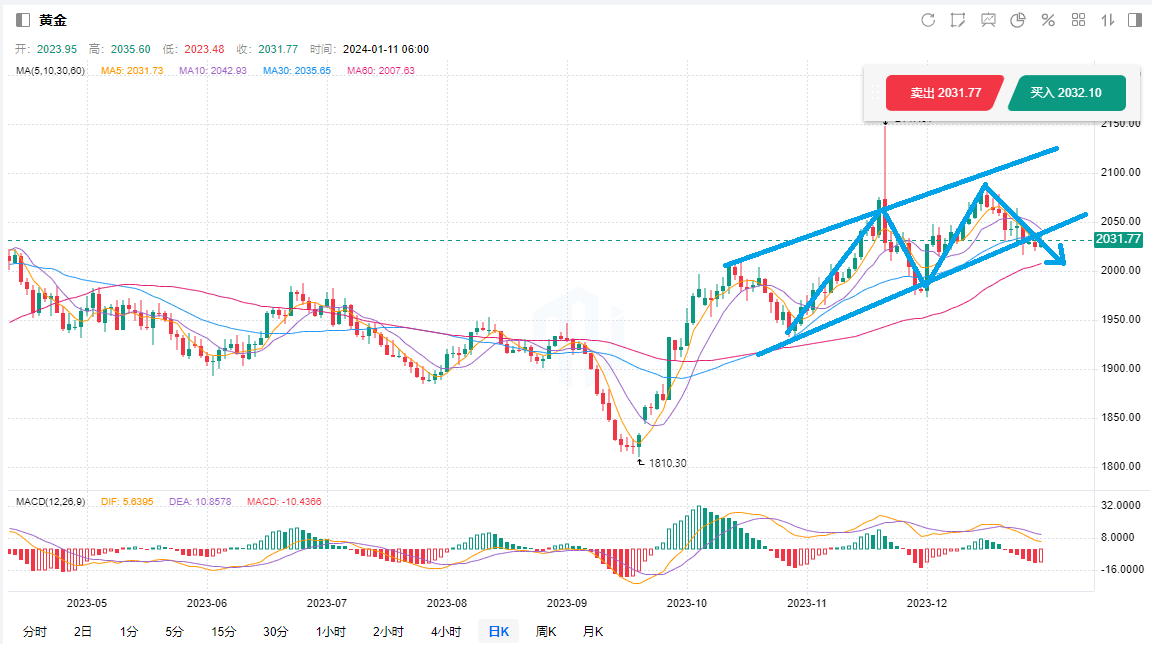The width and height of the screenshot is (1152, 648).
Task: Choose the 15分 interval tab
Action: (224, 632)
